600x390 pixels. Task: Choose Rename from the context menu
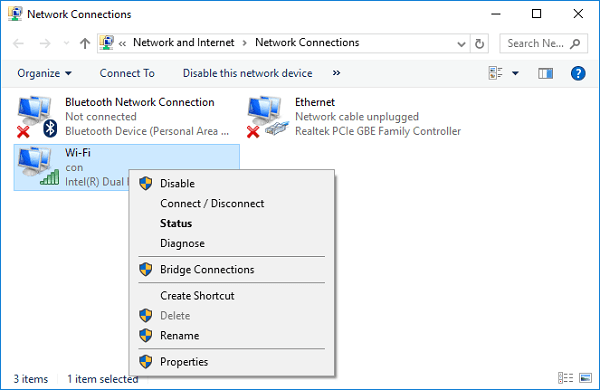tap(232, 335)
